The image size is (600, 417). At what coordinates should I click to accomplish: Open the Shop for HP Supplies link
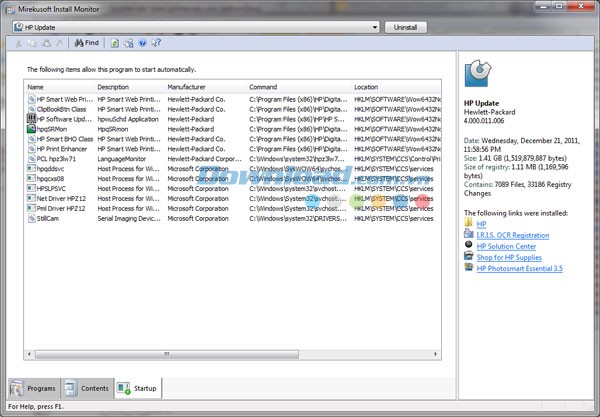coord(509,257)
